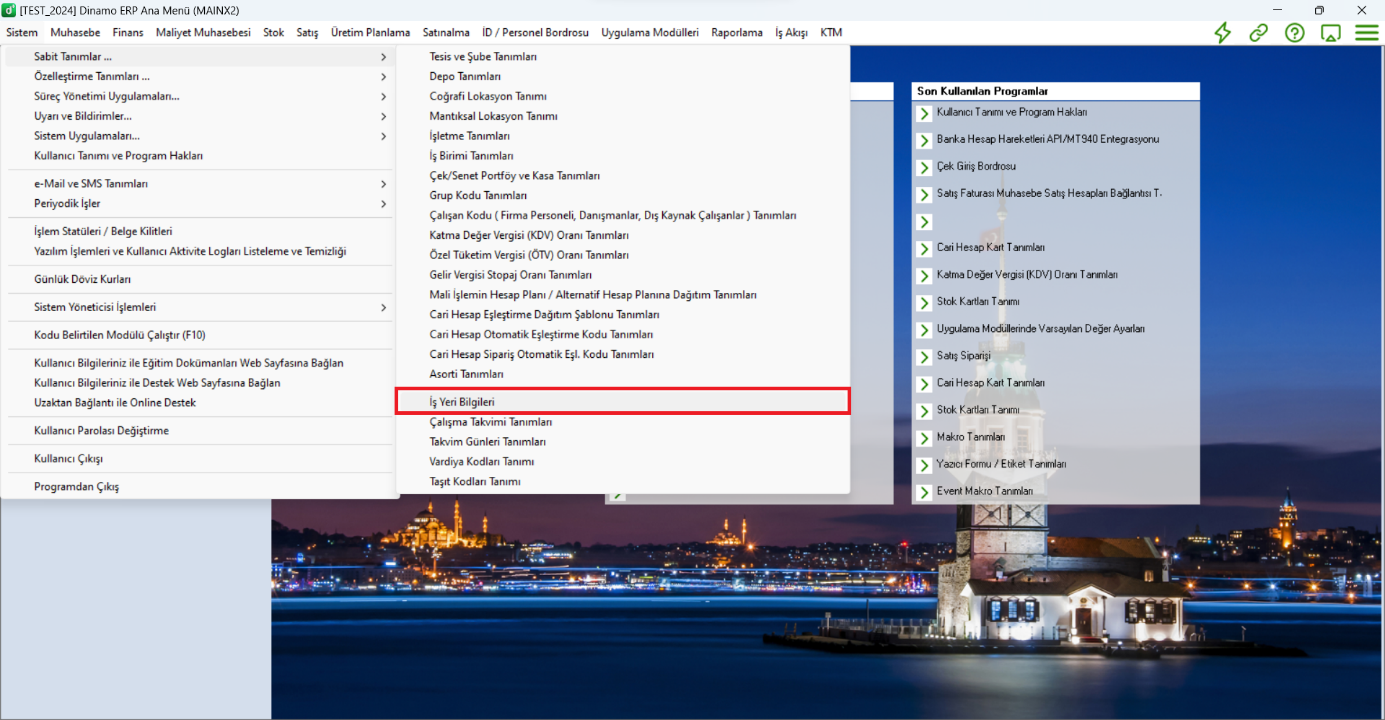Click arrow icon beside Çek Giriş Bordrosu
Image resolution: width=1385 pixels, height=720 pixels.
[x=924, y=167]
